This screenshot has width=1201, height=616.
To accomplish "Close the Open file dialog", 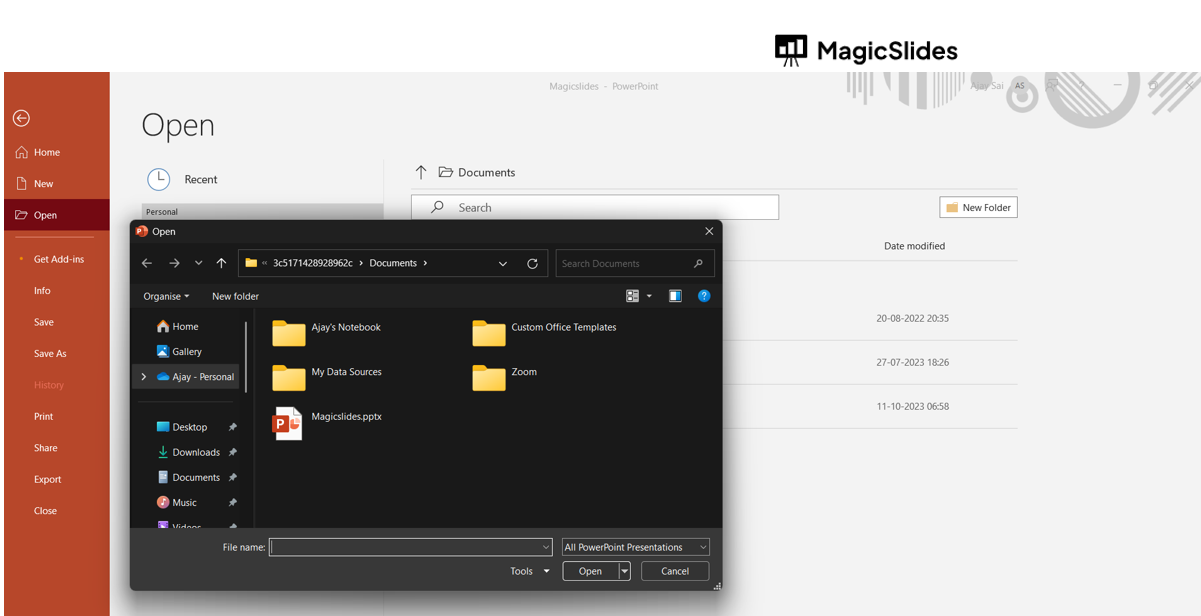I will pos(709,231).
